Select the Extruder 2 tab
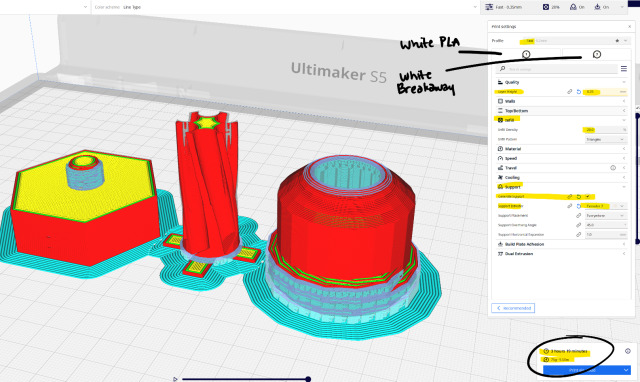Viewport: 640px width, 382px height. pyautogui.click(x=597, y=54)
